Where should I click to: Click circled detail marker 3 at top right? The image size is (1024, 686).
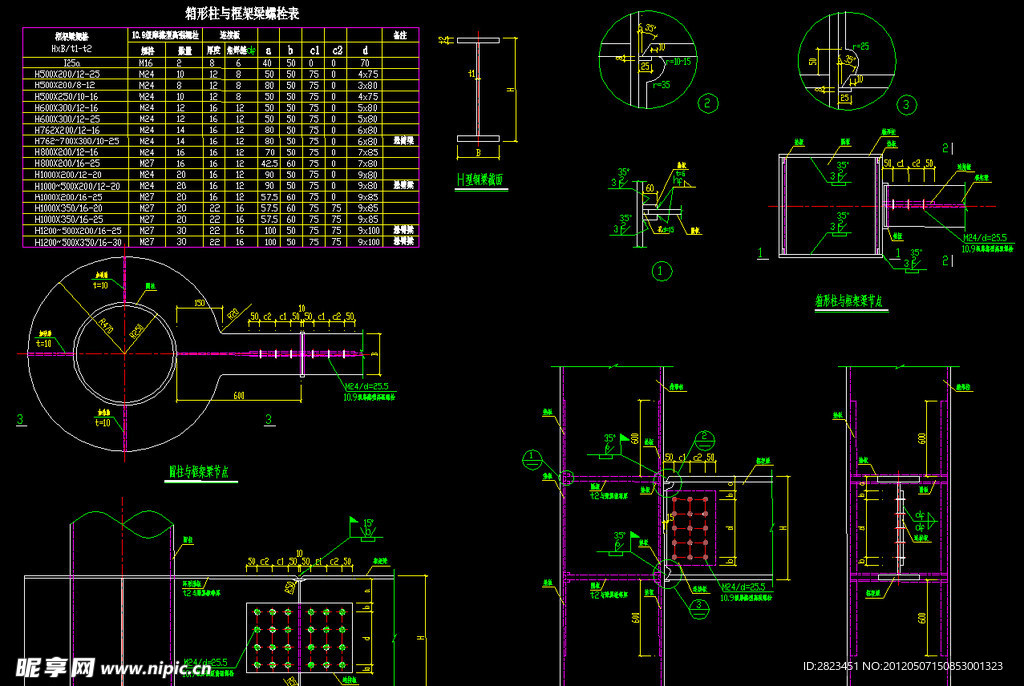point(906,104)
